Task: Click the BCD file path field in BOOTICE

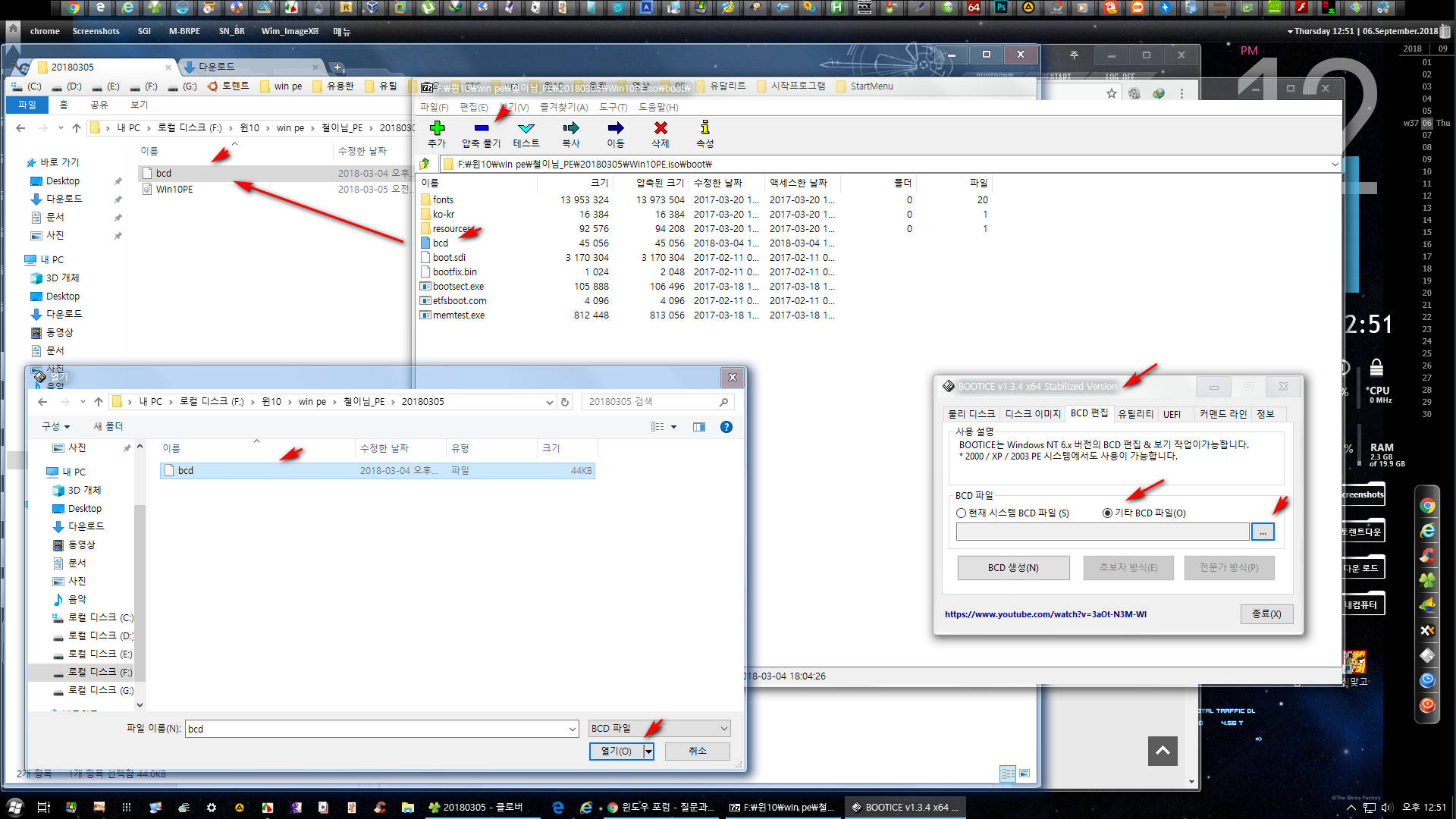Action: [x=1102, y=532]
